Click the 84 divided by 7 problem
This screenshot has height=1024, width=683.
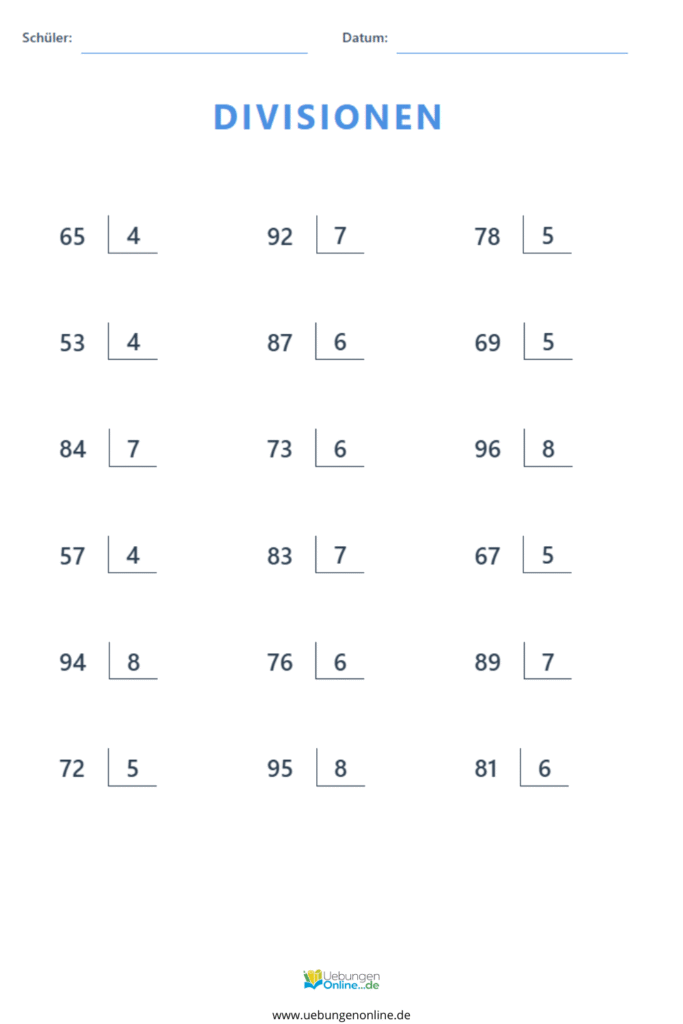click(x=106, y=449)
